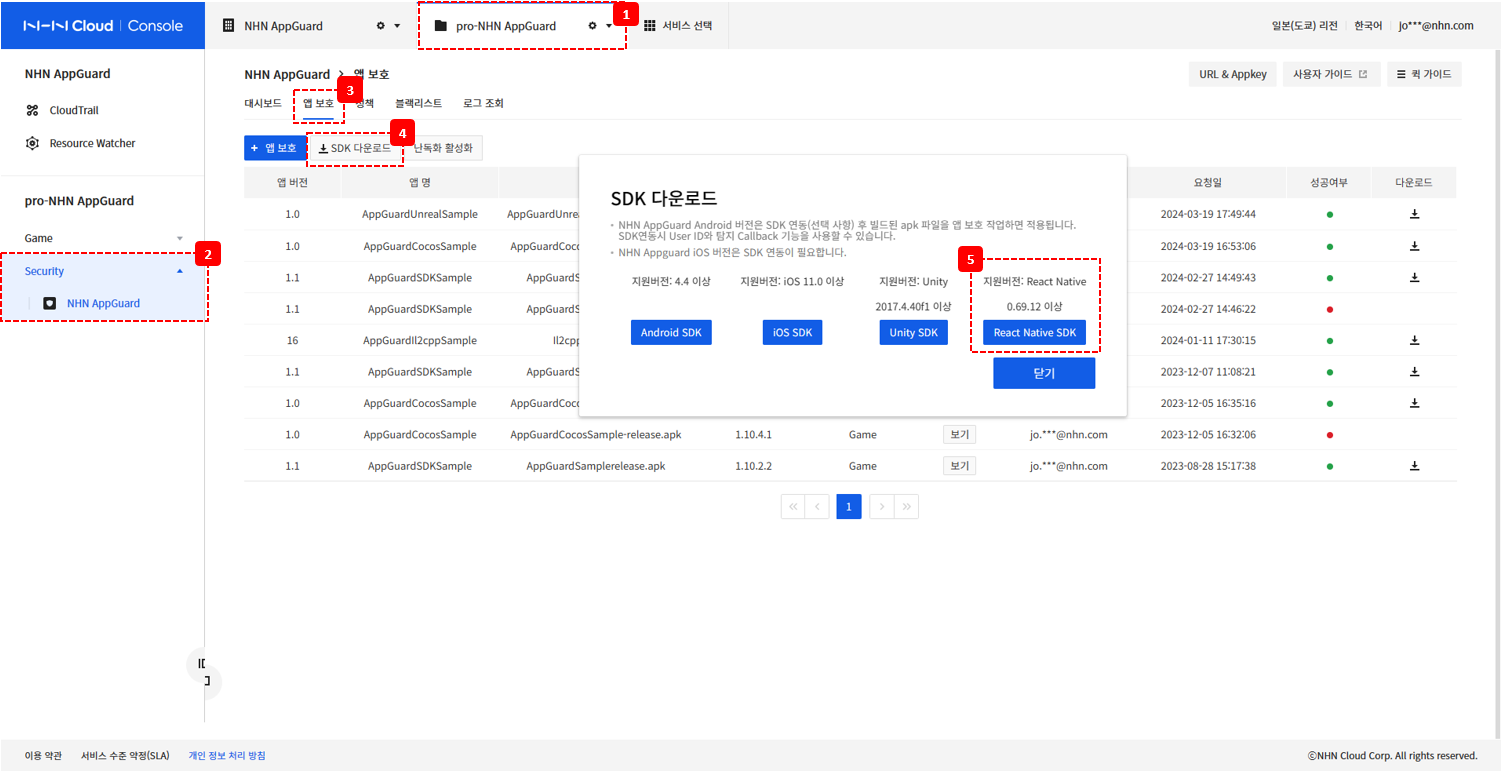The image size is (1501, 771).
Task: Select page 1 in pagination
Action: tap(848, 507)
